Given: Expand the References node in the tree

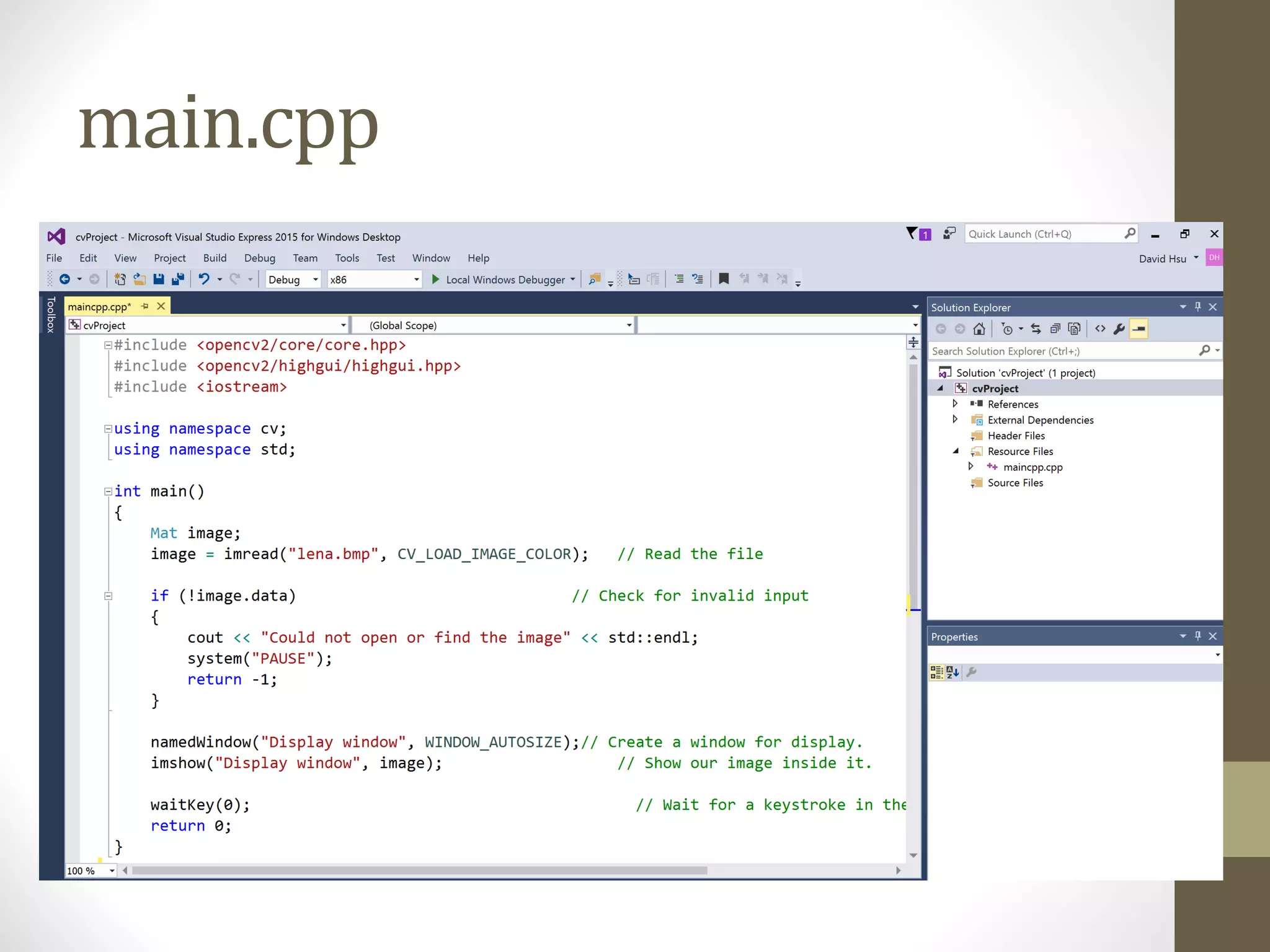Looking at the screenshot, I should click(956, 404).
